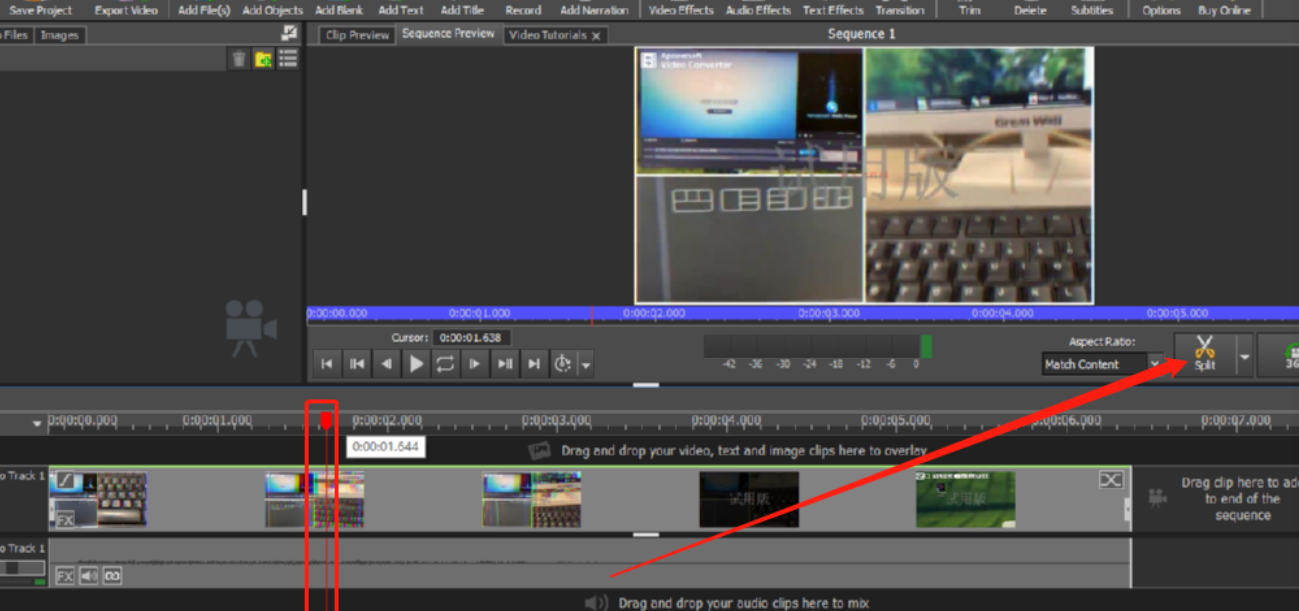Mute Audio Track 1 speaker
This screenshot has height=611, width=1299.
(x=89, y=576)
